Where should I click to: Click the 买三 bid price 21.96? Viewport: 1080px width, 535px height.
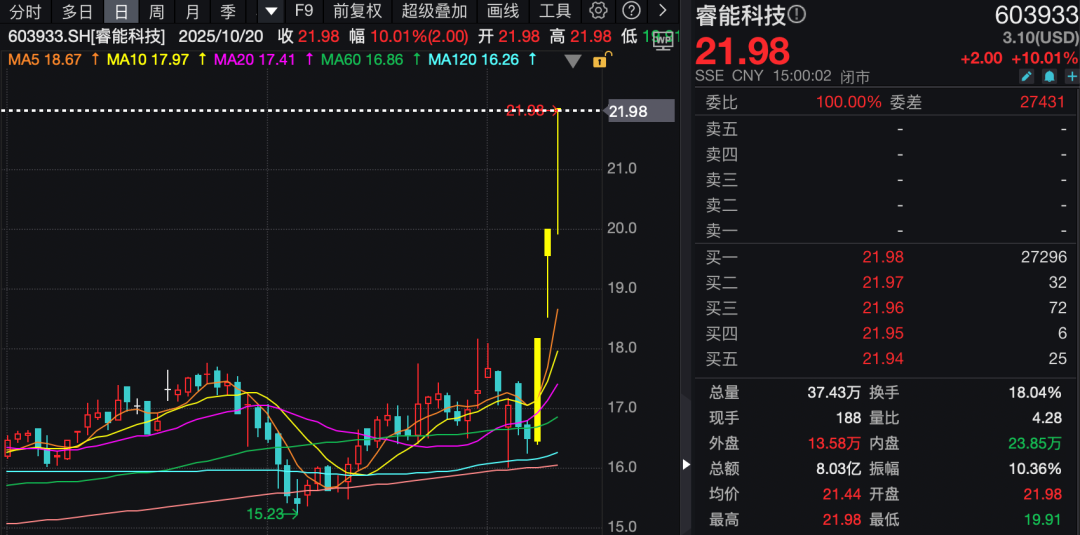(x=883, y=308)
